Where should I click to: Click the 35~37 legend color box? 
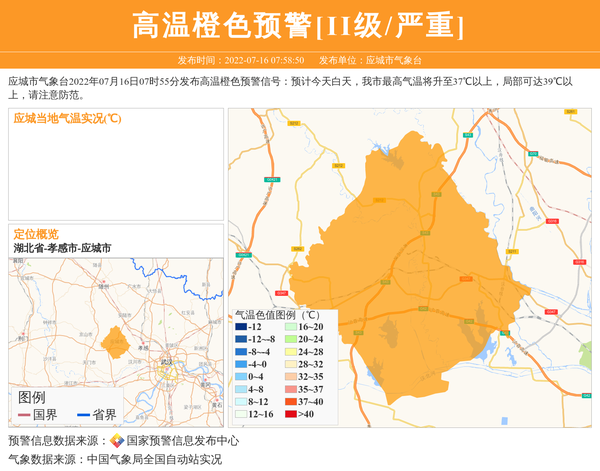pos(292,389)
